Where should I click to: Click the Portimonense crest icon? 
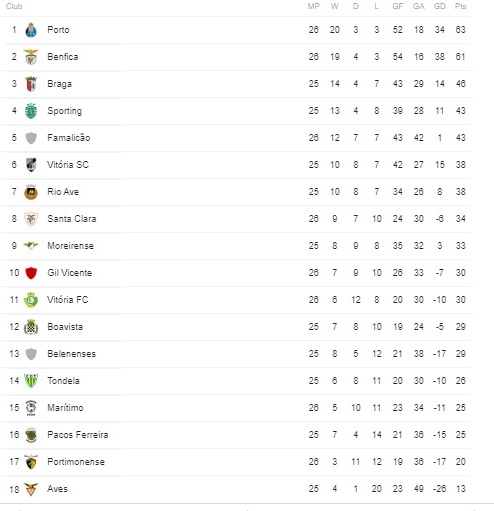(x=31, y=462)
